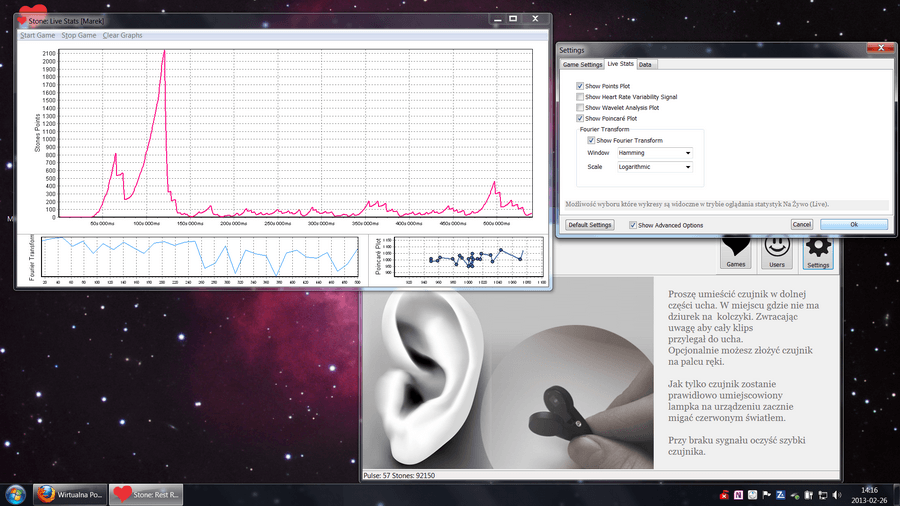
Task: Click the taskbar clock showing 14:16
Action: pyautogui.click(x=869, y=495)
